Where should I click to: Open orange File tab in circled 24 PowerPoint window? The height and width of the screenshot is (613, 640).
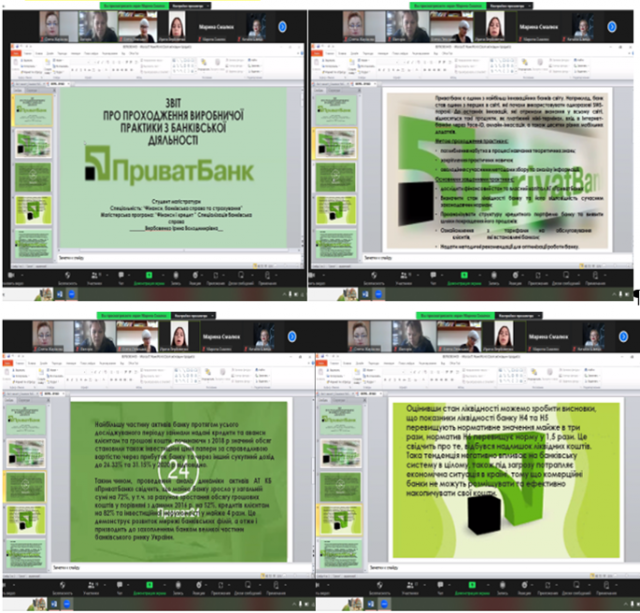[8, 363]
